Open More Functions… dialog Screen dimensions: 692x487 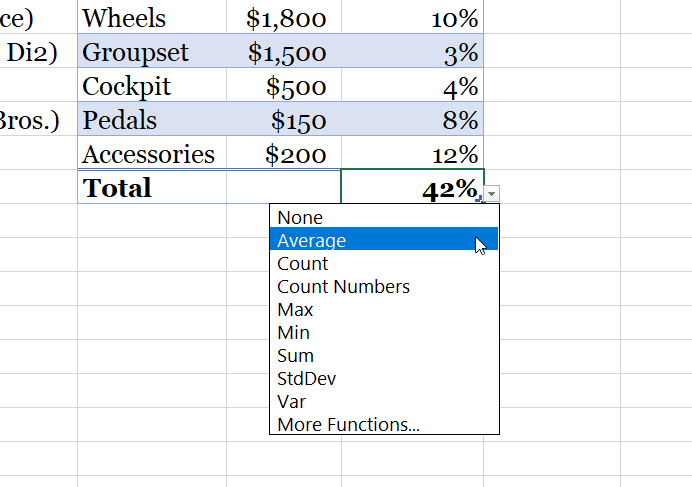click(x=384, y=424)
